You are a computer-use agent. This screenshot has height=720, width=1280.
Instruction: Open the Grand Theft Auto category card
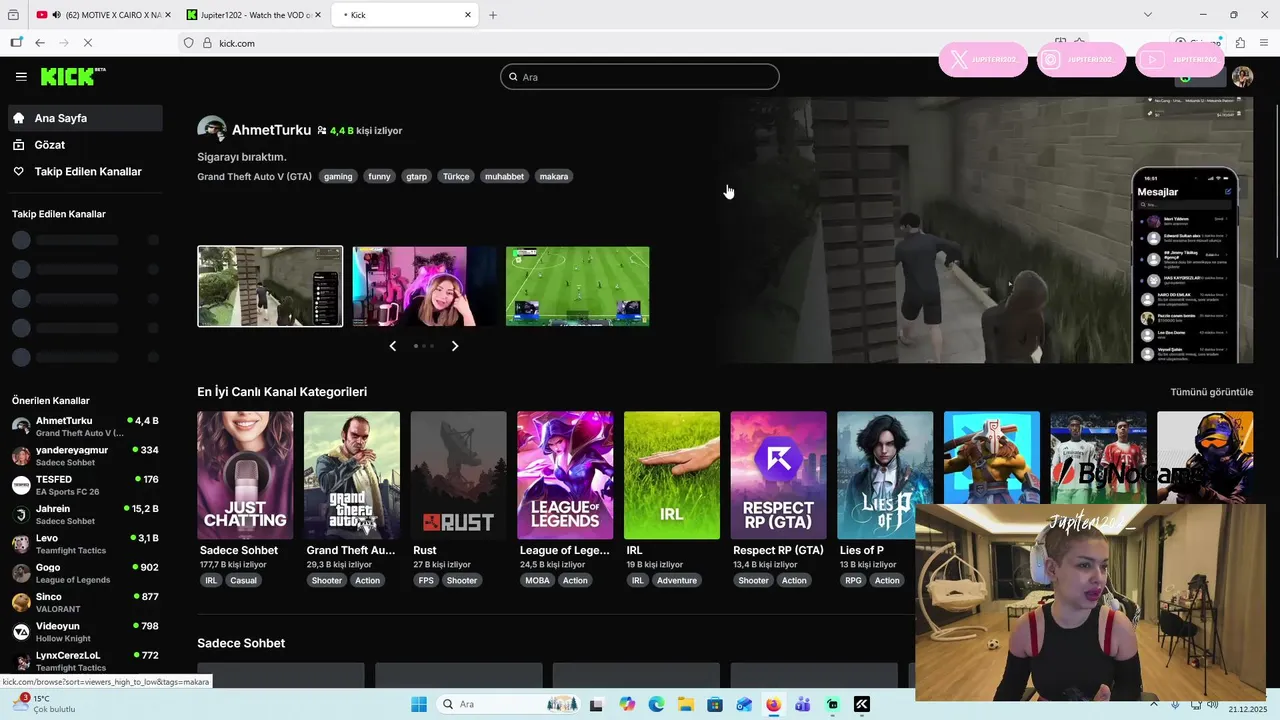[352, 475]
